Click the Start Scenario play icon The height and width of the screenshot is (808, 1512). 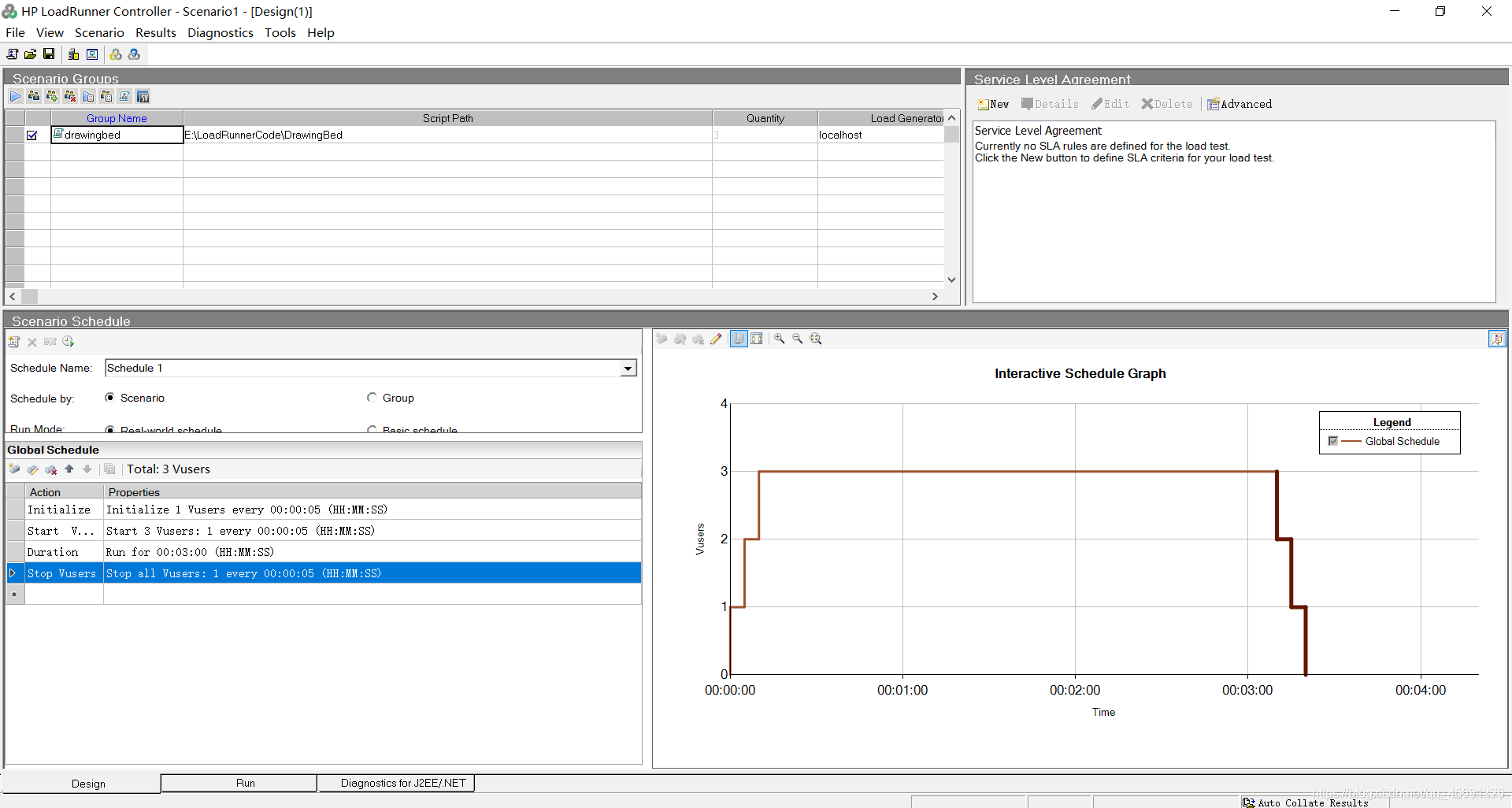(x=16, y=96)
